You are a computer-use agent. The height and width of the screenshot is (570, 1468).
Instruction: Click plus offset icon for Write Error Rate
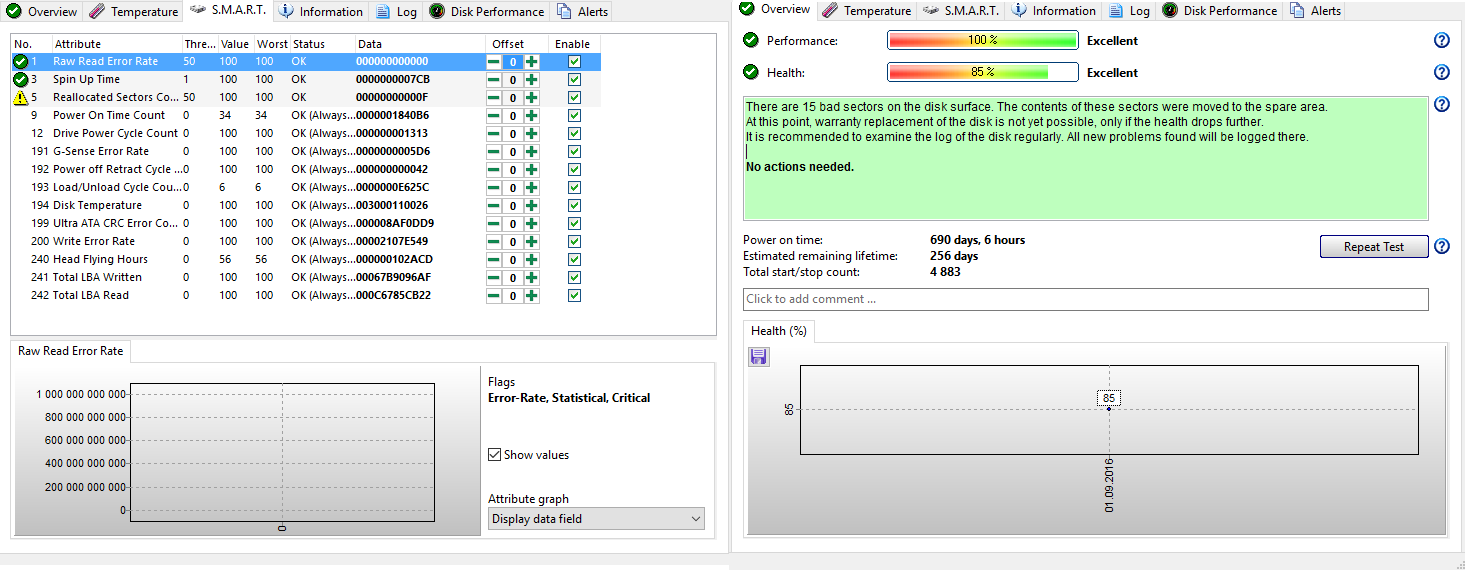(x=532, y=242)
